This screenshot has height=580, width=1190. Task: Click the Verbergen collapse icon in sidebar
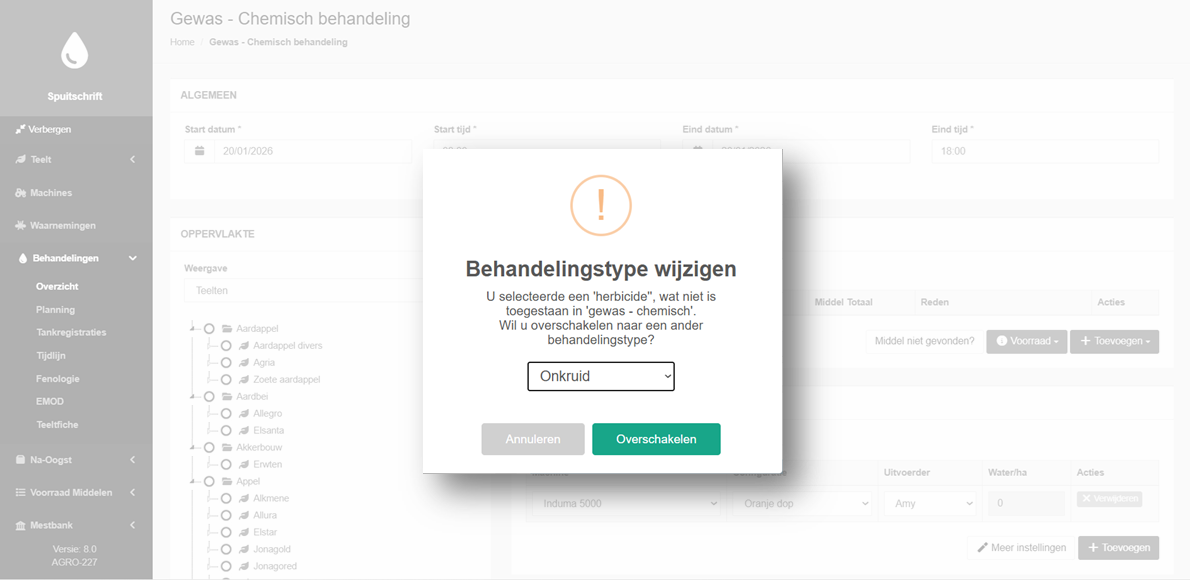(x=20, y=130)
